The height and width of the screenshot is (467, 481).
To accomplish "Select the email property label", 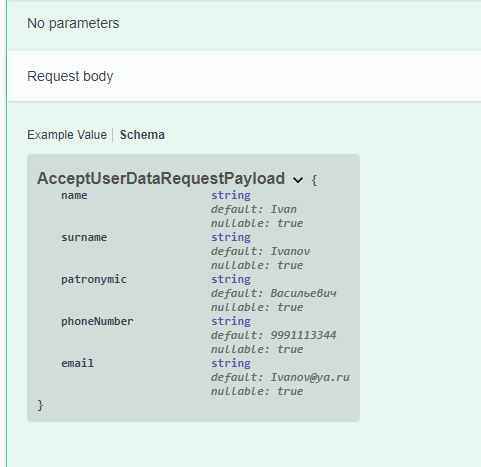I will point(77,363).
